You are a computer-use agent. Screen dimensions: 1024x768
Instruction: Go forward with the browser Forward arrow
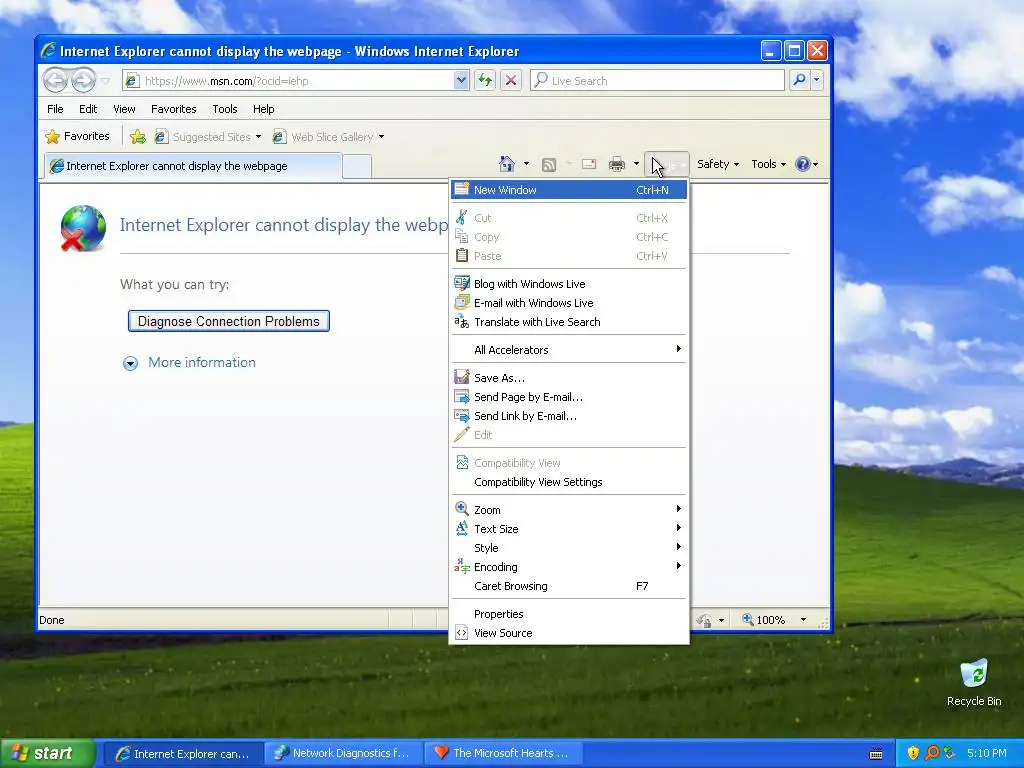point(83,80)
